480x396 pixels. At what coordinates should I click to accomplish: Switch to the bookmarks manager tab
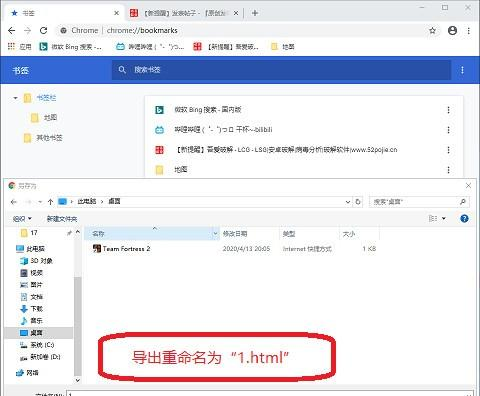click(x=63, y=13)
